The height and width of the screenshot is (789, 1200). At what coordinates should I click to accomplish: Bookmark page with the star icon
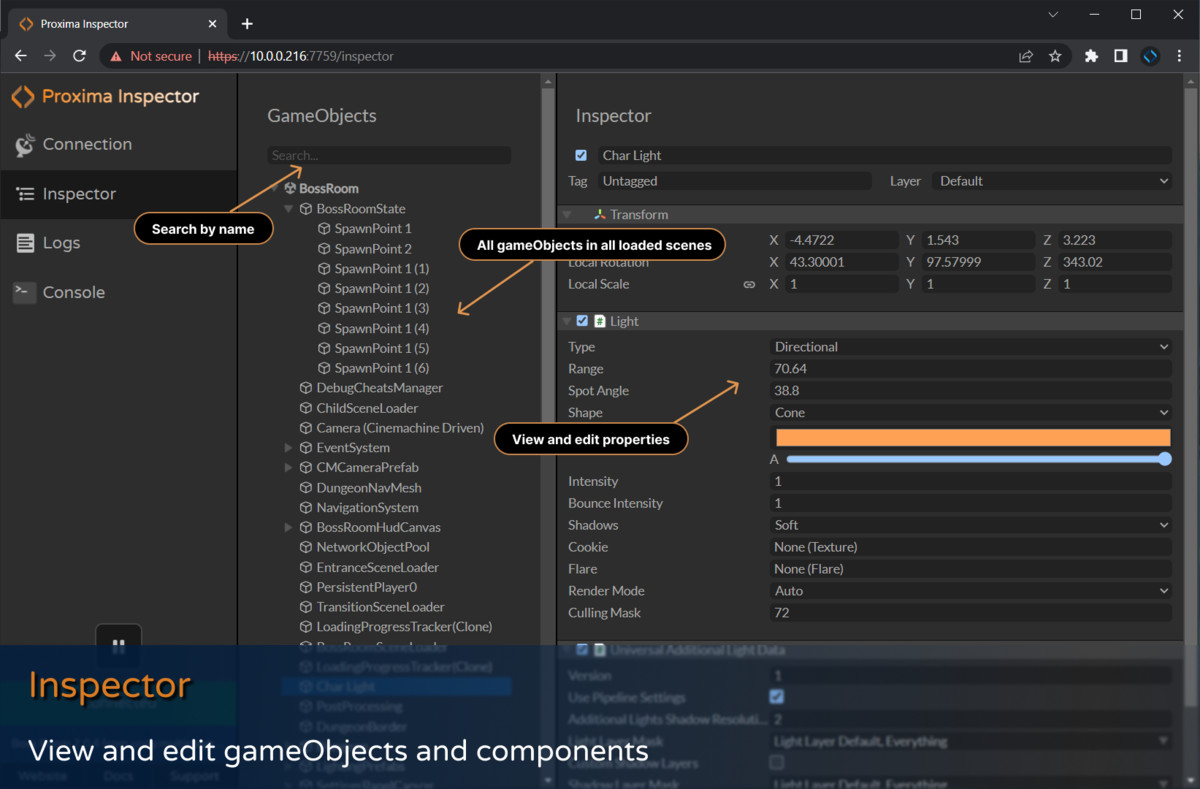1055,56
